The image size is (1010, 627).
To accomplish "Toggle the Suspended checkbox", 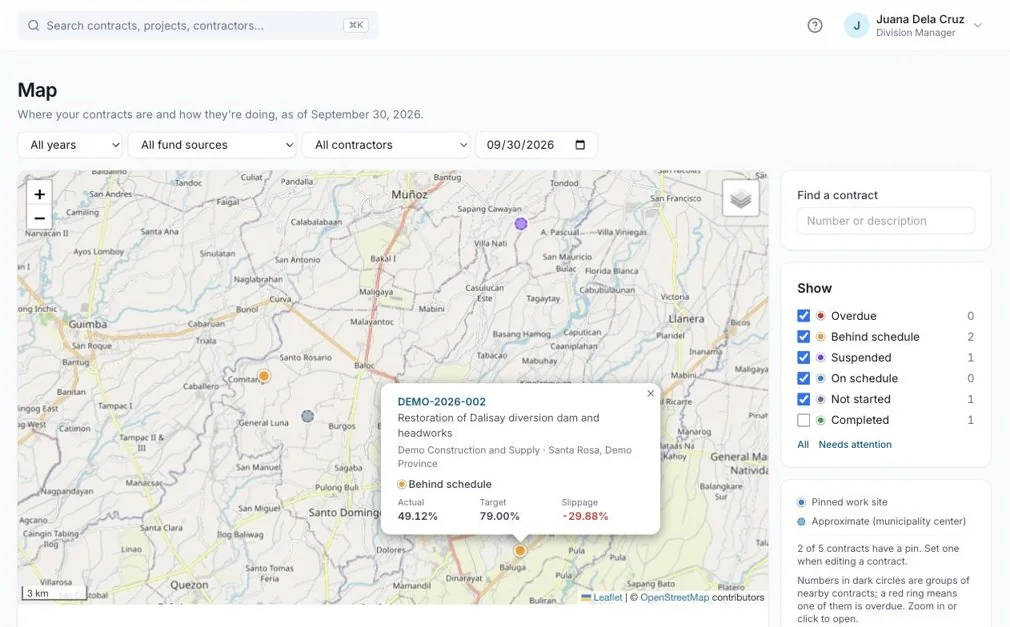I will (x=803, y=357).
